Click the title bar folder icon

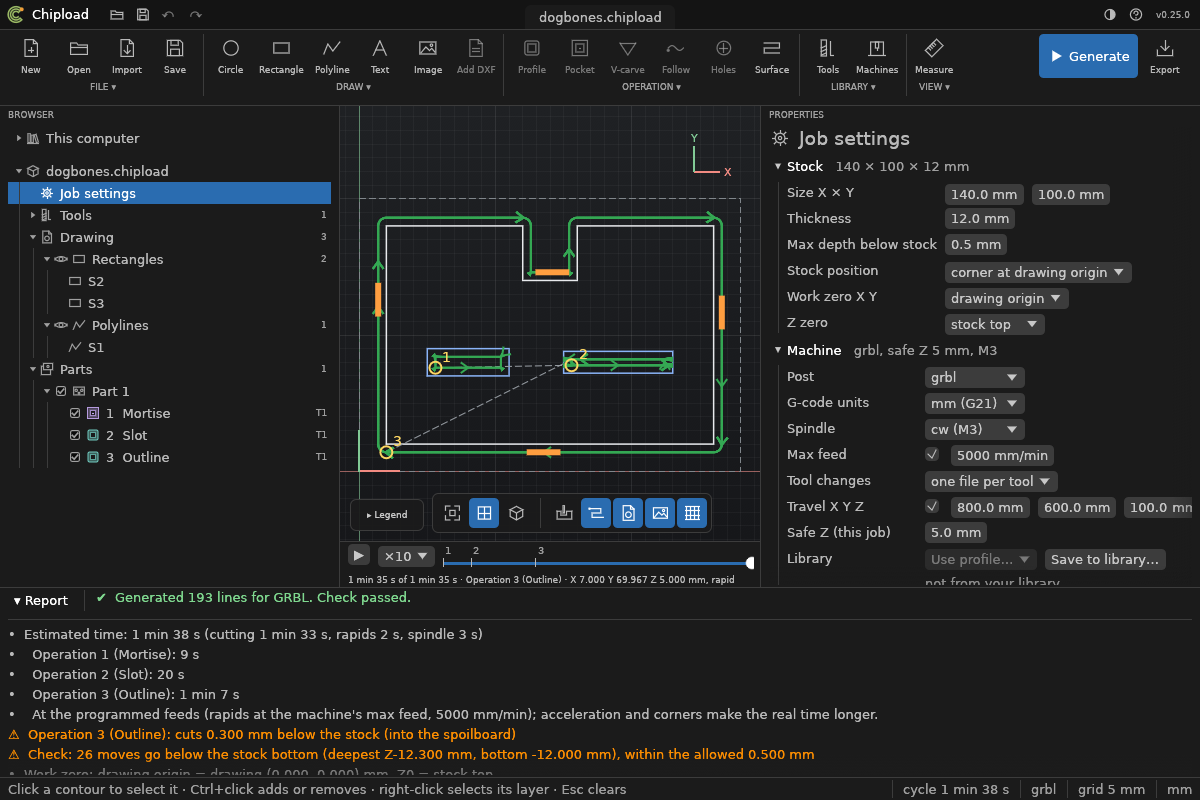(117, 15)
